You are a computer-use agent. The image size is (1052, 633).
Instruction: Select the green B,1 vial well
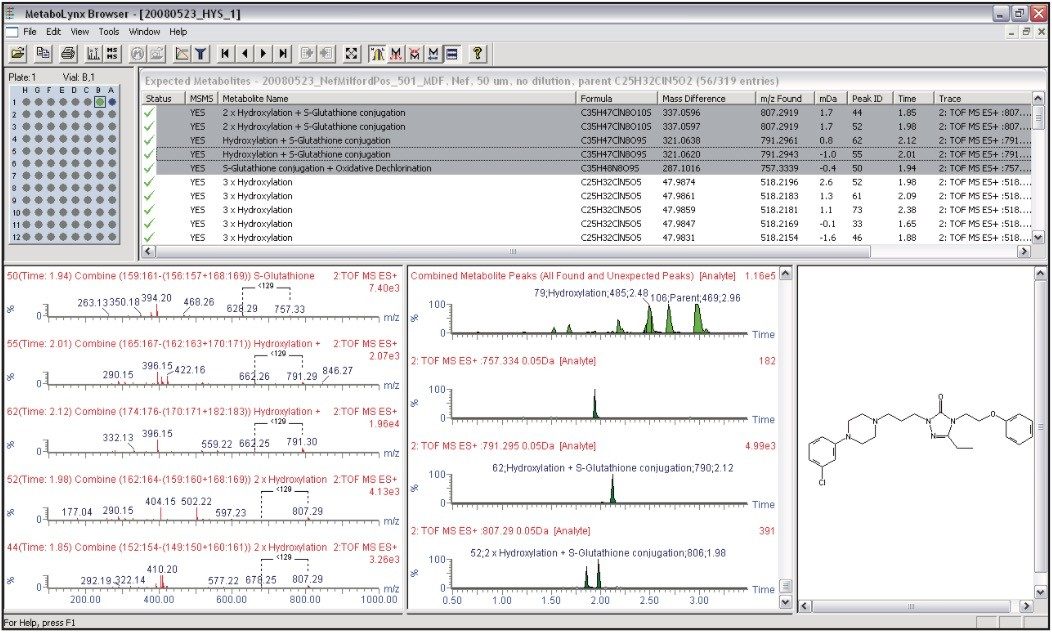(100, 102)
